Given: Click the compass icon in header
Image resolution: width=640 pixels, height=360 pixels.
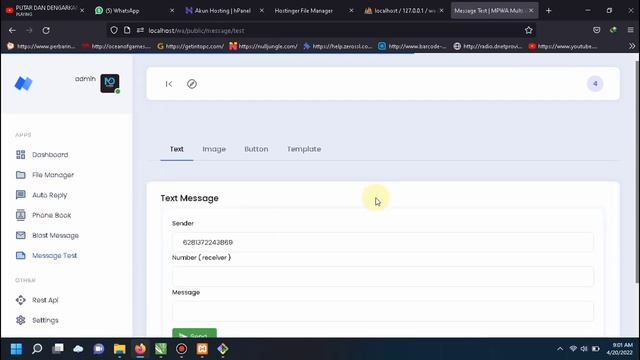Looking at the screenshot, I should tap(192, 84).
